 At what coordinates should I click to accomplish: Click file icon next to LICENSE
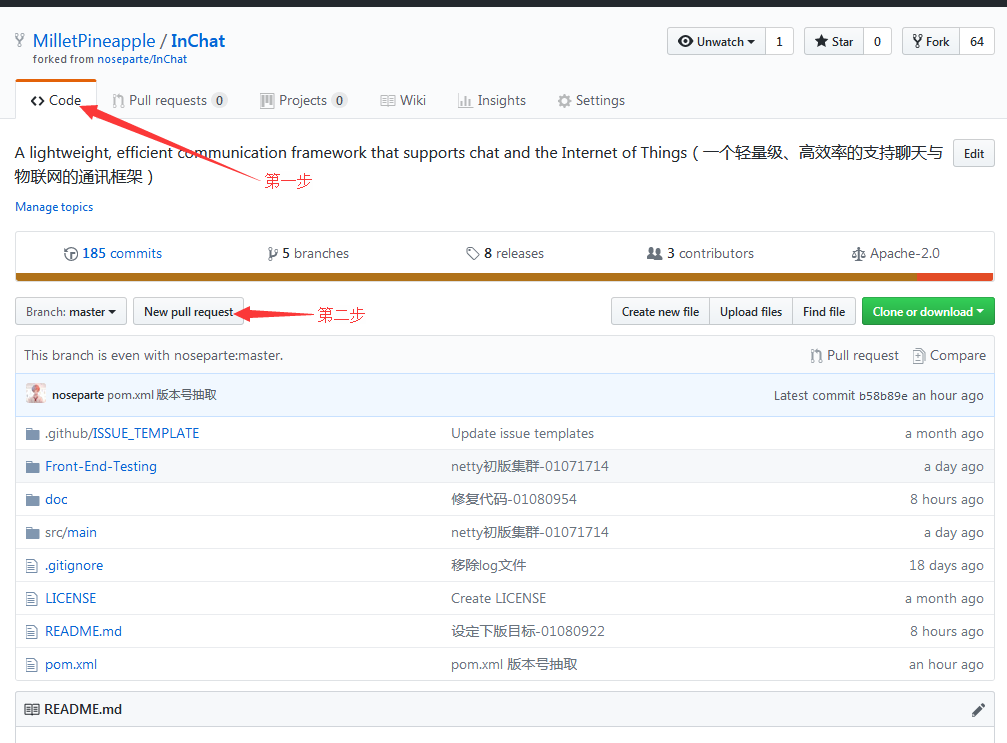[x=31, y=599]
